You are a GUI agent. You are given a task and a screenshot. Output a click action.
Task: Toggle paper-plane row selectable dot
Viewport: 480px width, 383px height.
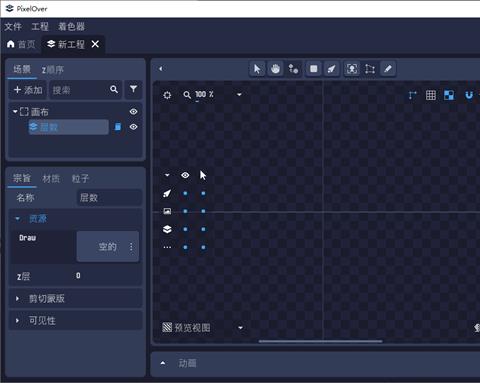(203, 193)
